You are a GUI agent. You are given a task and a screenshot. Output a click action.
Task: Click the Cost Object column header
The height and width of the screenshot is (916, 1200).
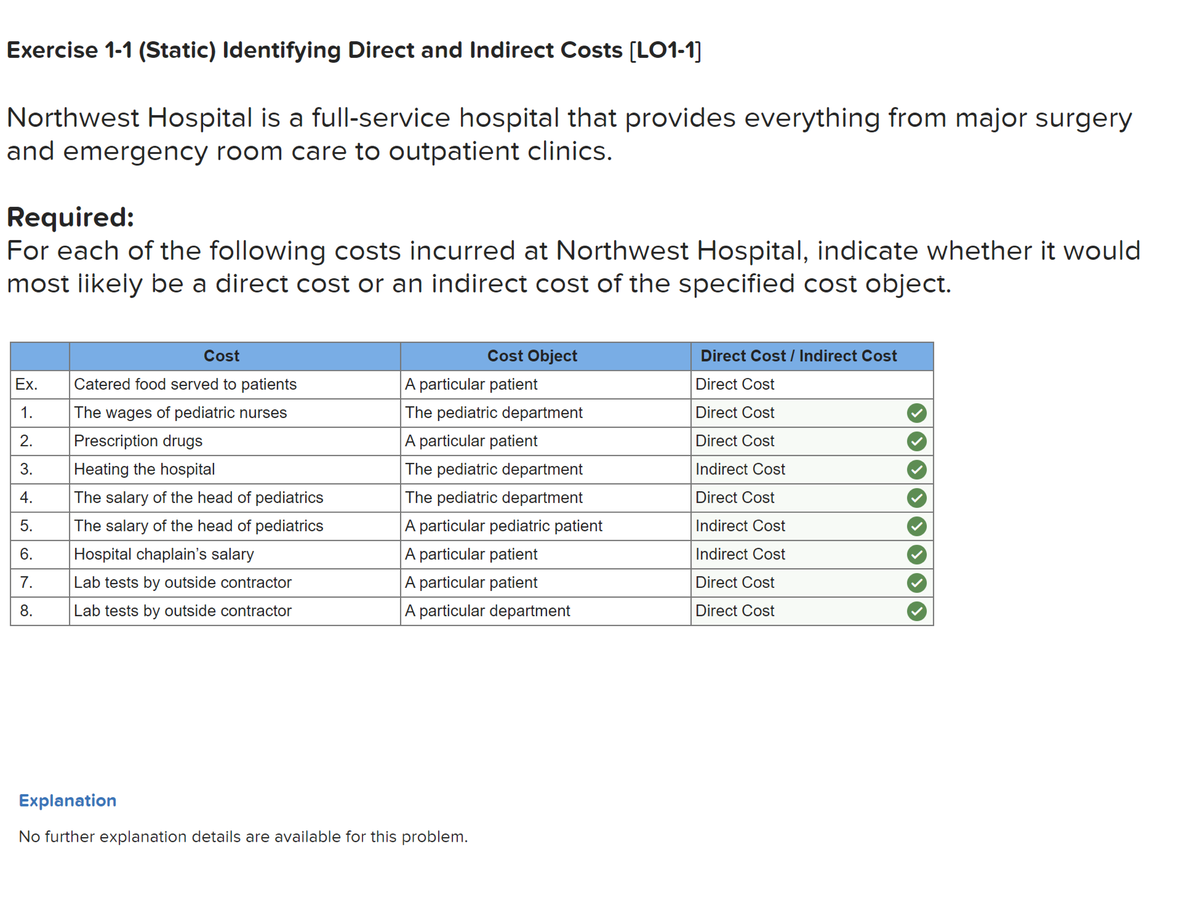coord(532,356)
